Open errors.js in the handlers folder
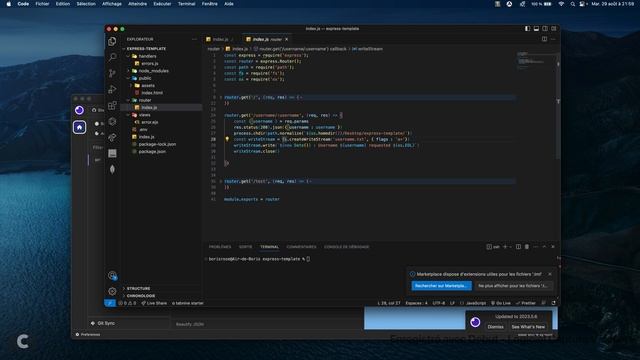Viewport: 640px width, 360px height. tap(149, 63)
